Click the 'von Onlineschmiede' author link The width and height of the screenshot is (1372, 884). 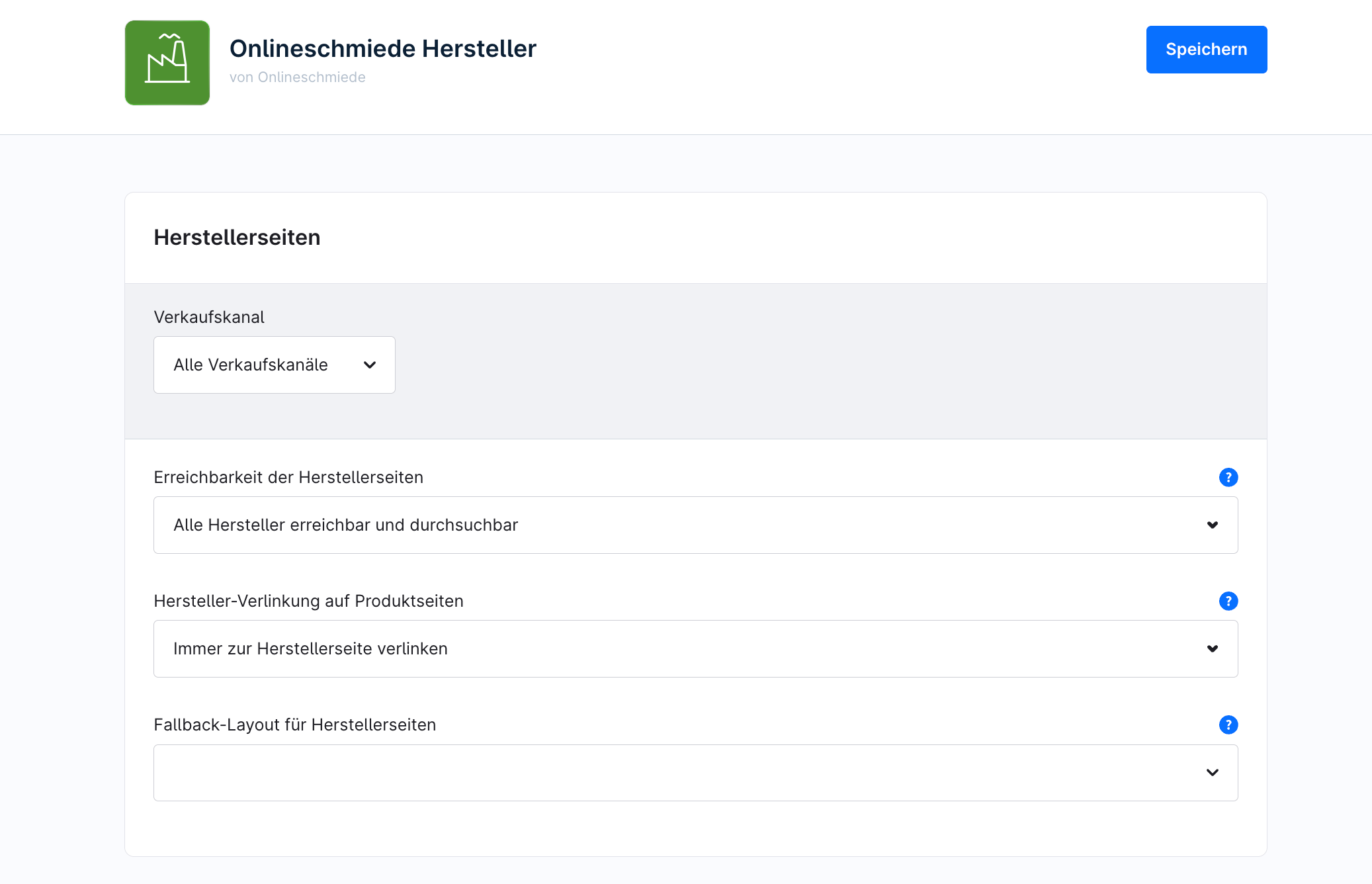pyautogui.click(x=298, y=77)
